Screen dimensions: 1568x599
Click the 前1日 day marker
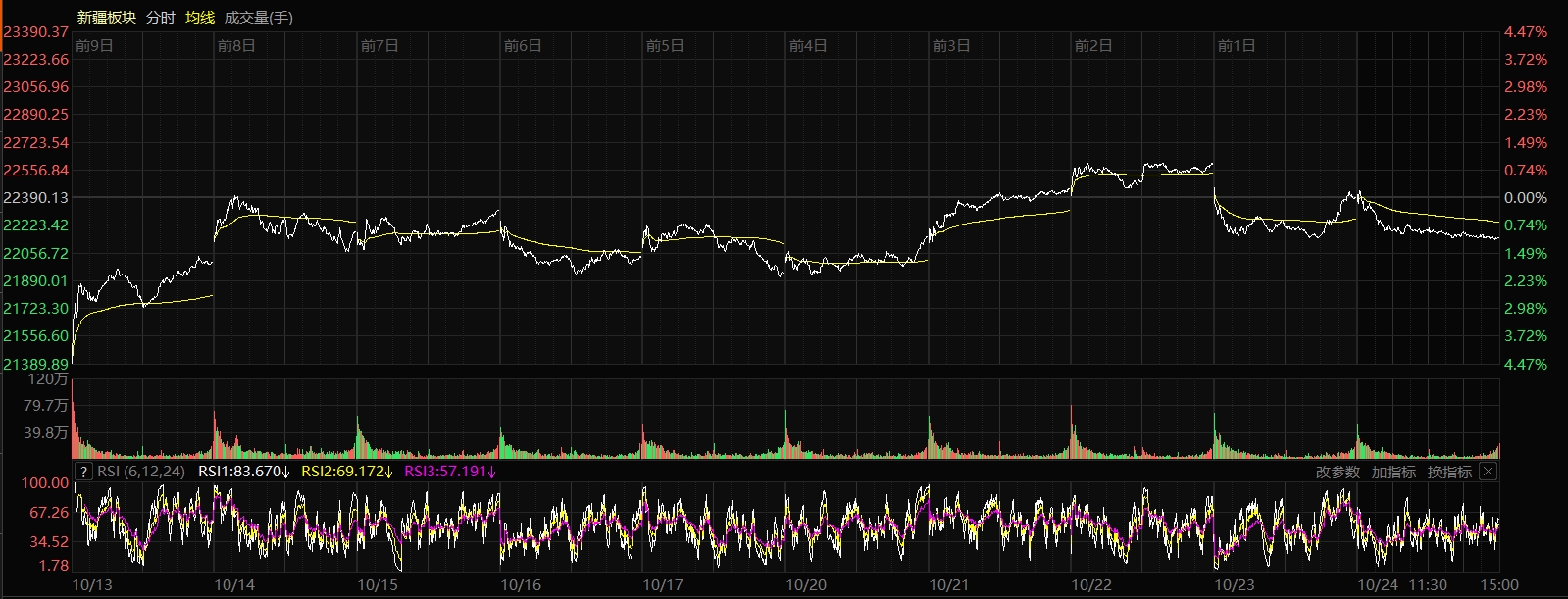1236,45
